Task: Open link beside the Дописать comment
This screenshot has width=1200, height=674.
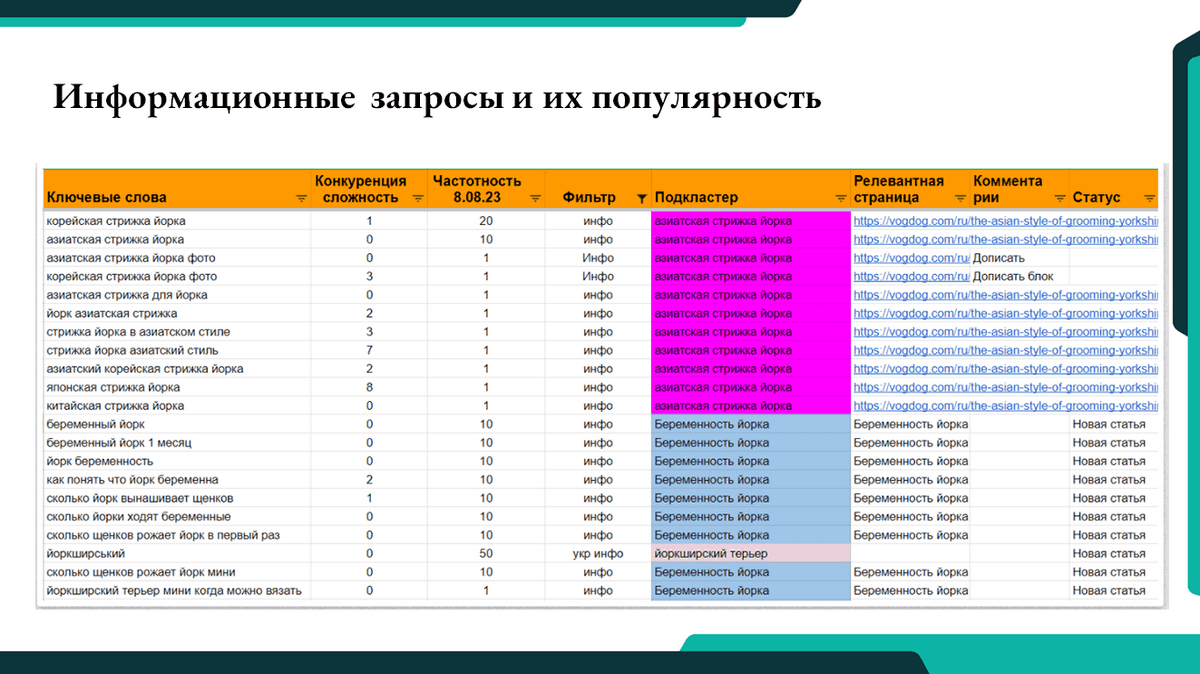Action: click(x=911, y=258)
